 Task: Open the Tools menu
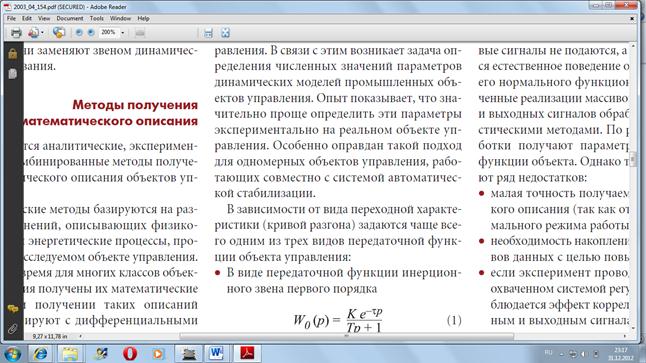[x=96, y=19]
